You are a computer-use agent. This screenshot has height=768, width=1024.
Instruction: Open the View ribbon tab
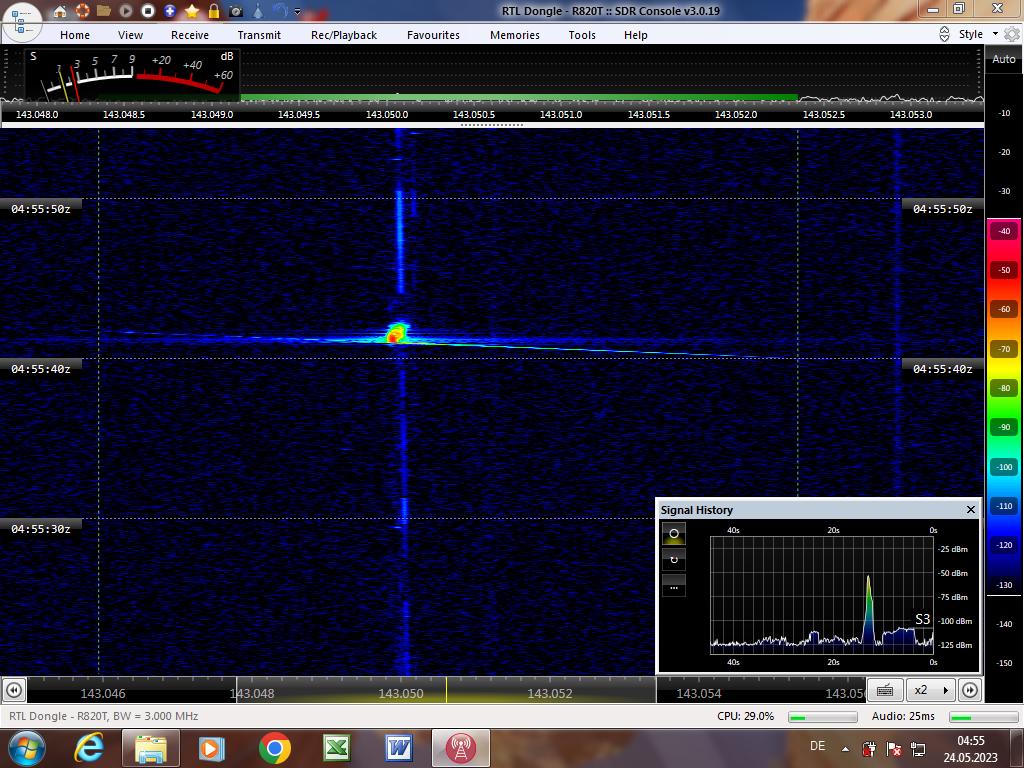coord(130,35)
